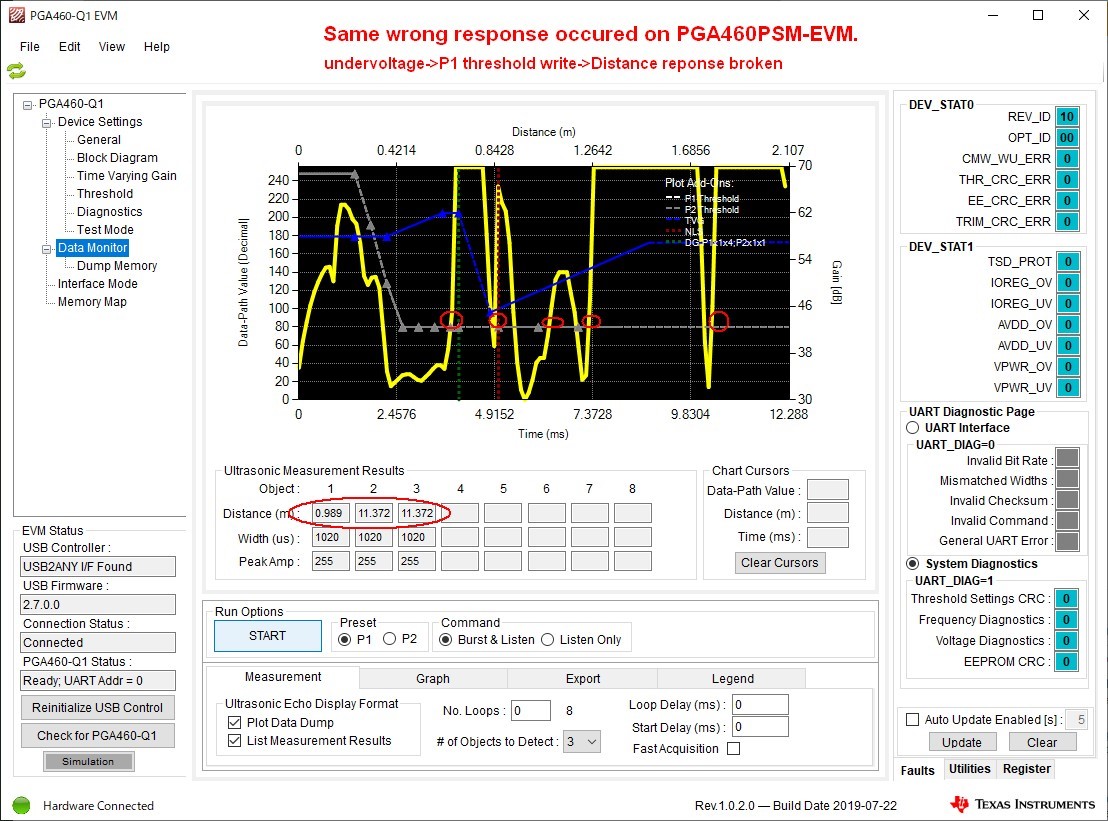Click the START button
Image resolution: width=1108 pixels, height=821 pixels.
[x=268, y=636]
